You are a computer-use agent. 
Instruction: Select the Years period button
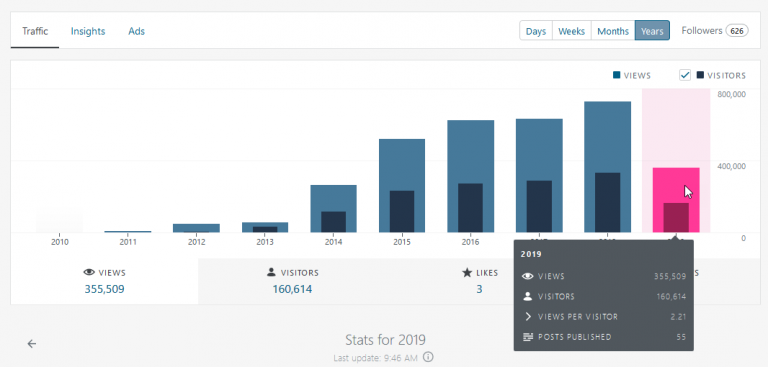[x=652, y=31]
